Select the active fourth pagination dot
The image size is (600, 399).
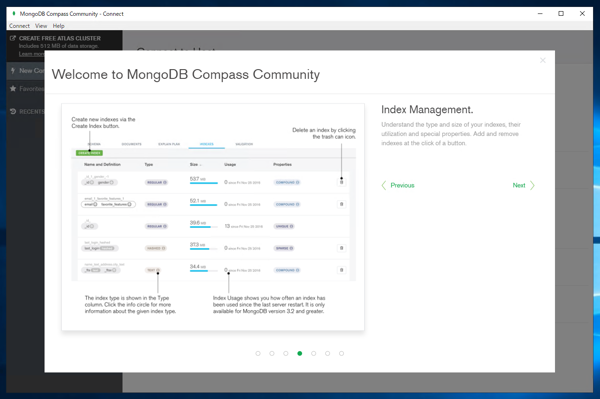click(300, 353)
